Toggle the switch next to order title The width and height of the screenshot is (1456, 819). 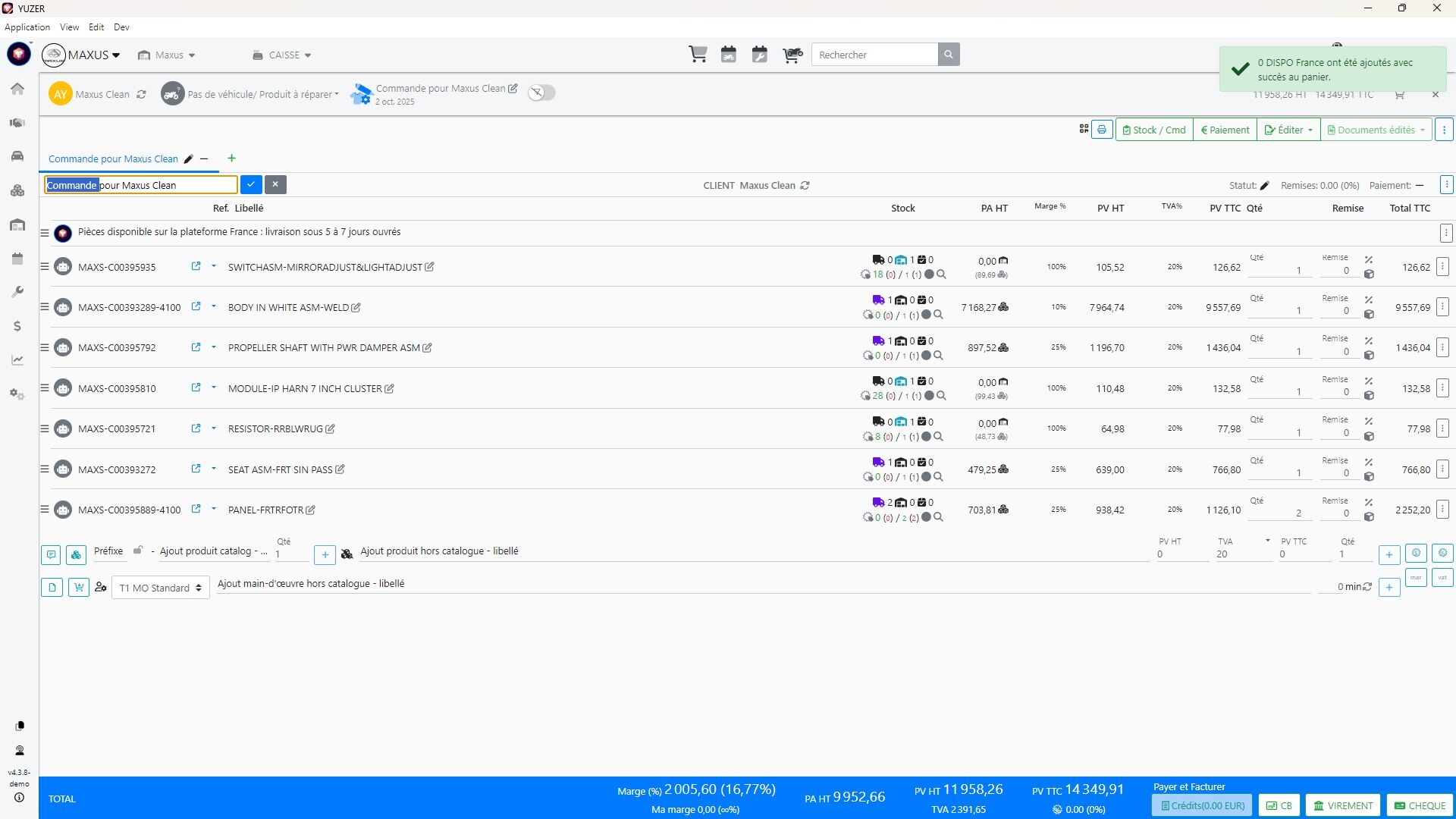point(542,93)
